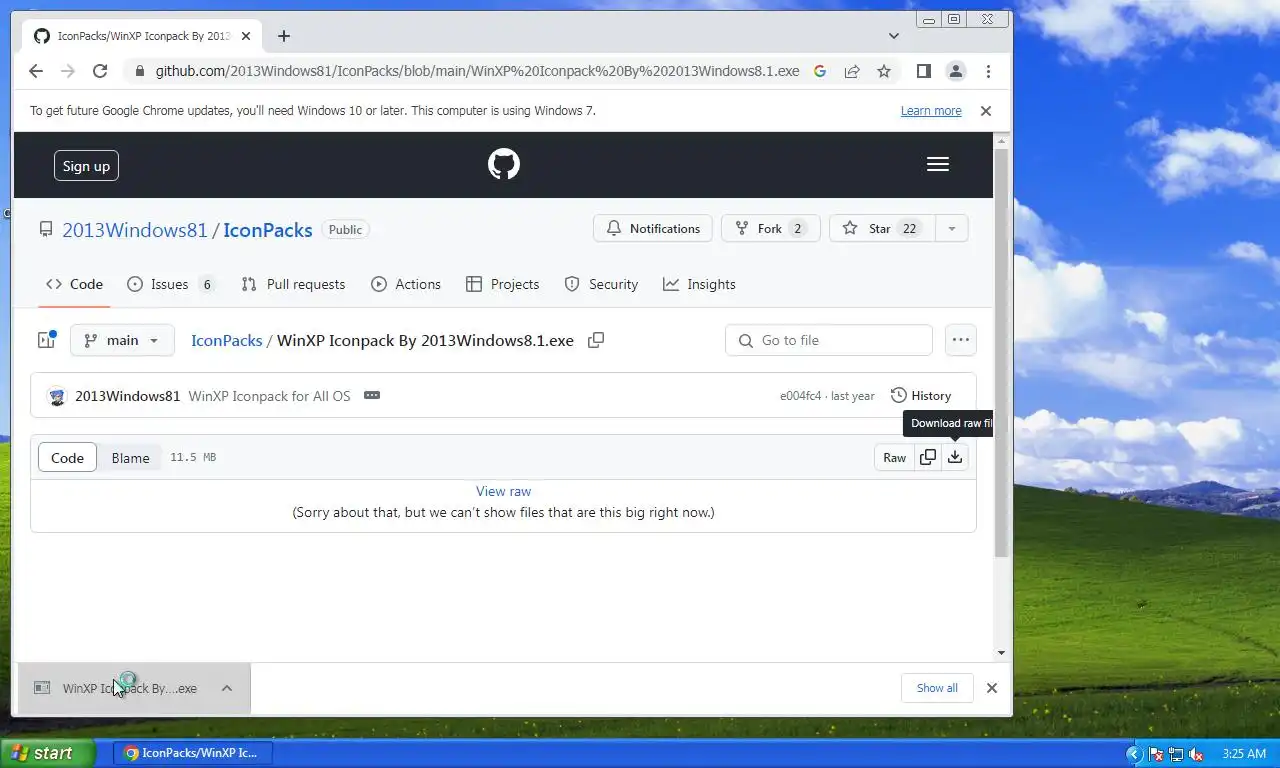Screen dimensions: 1280x768
Task: Follow the Learn more link
Action: coord(931,111)
